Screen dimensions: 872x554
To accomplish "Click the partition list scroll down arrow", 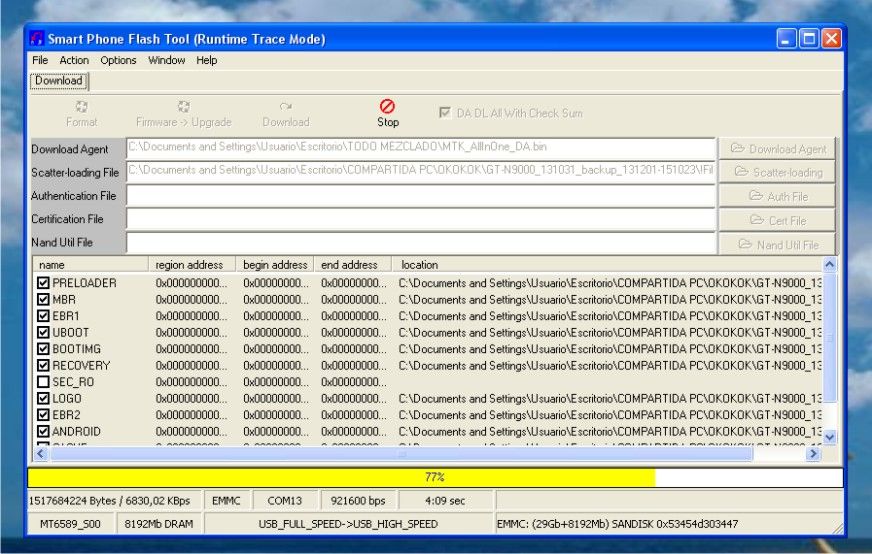I will coord(829,437).
